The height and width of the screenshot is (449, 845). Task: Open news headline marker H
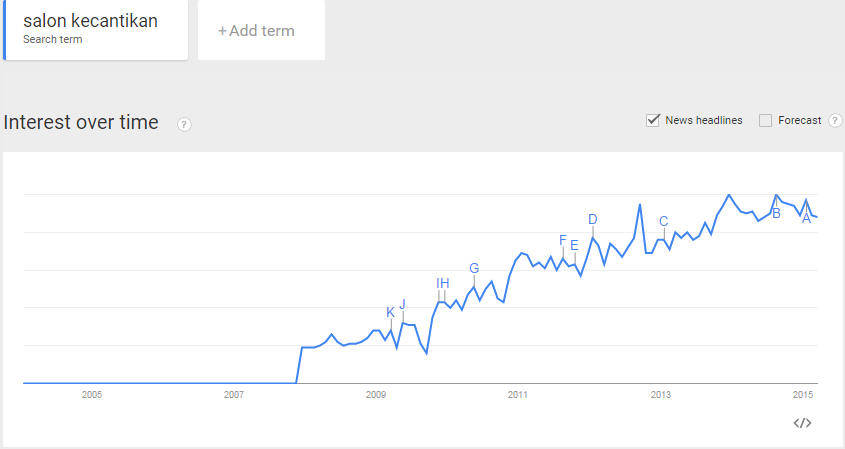(445, 284)
